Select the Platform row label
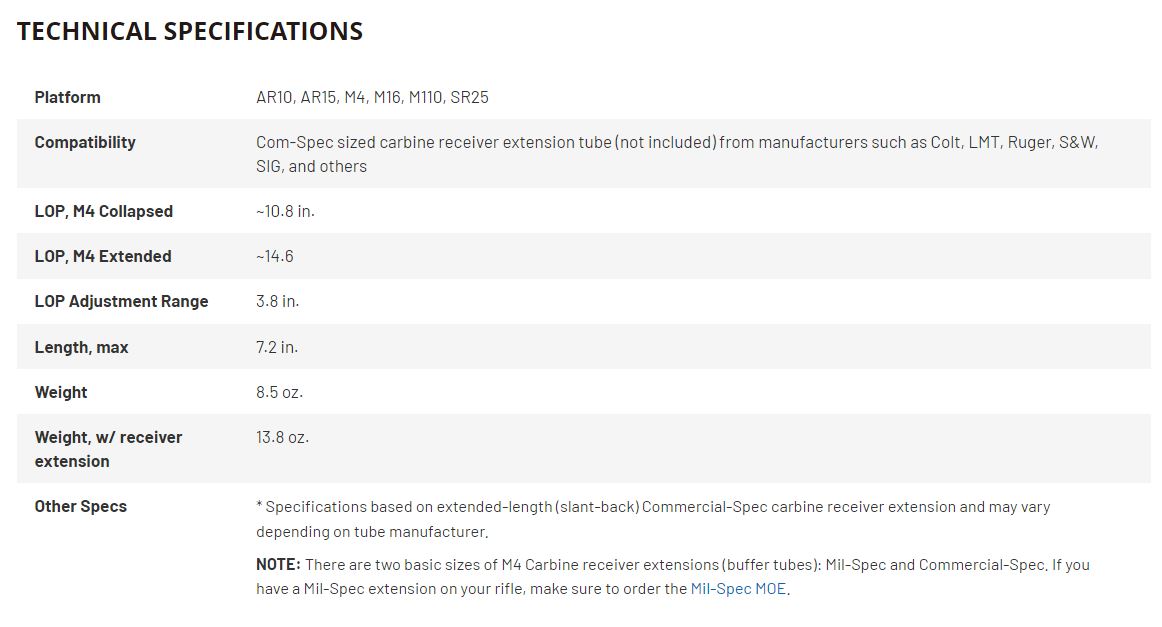The width and height of the screenshot is (1162, 627). point(67,97)
